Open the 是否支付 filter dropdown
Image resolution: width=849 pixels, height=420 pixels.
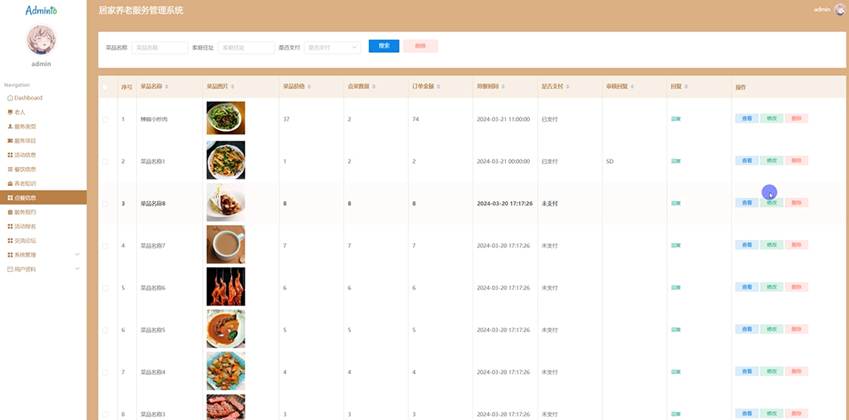tap(332, 48)
